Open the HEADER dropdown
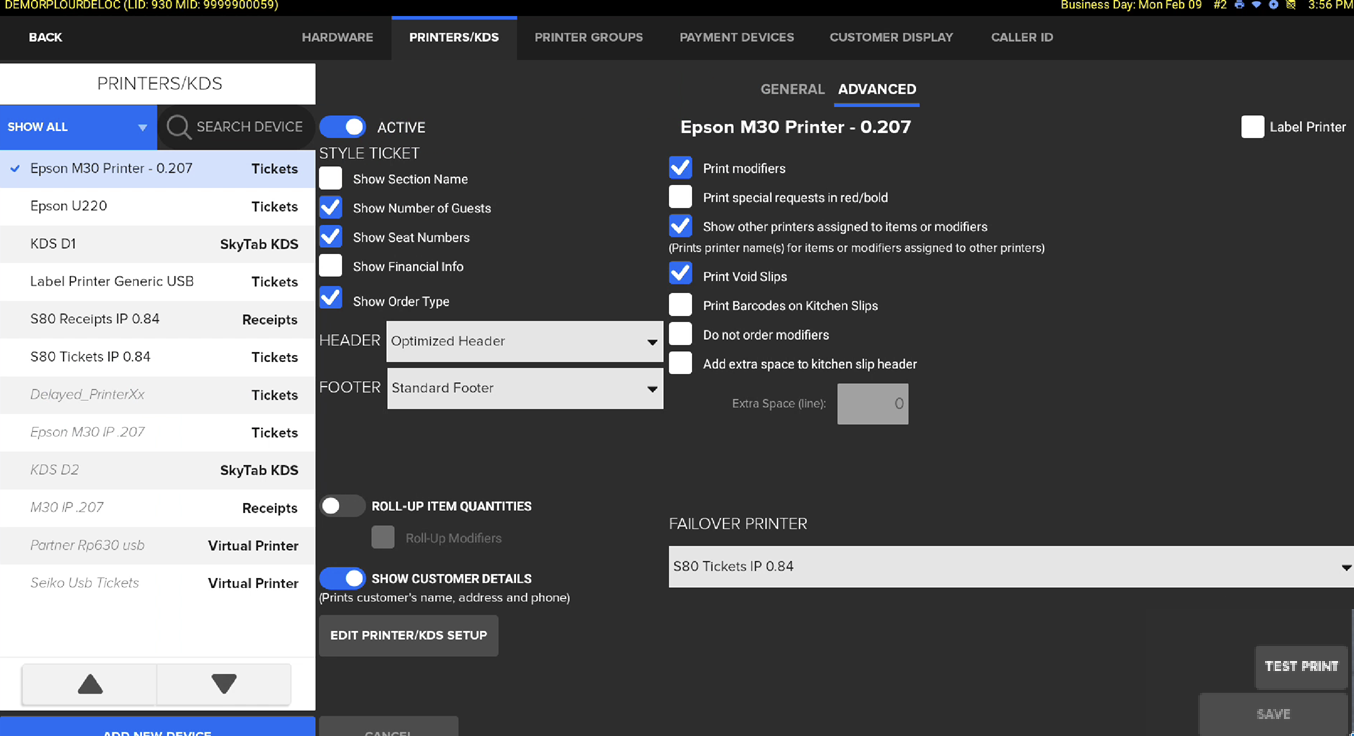This screenshot has height=736, width=1354. 524,342
